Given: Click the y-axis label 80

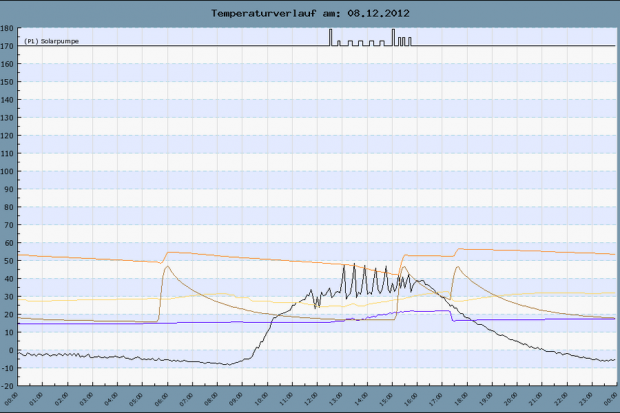Looking at the screenshot, I should click(x=9, y=207).
